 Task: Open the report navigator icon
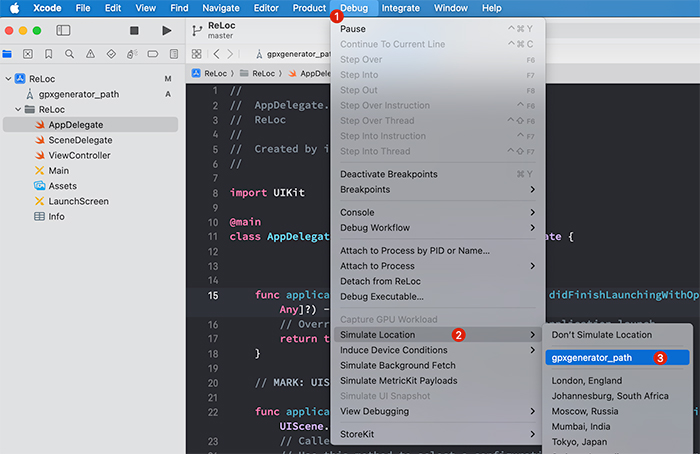click(174, 54)
